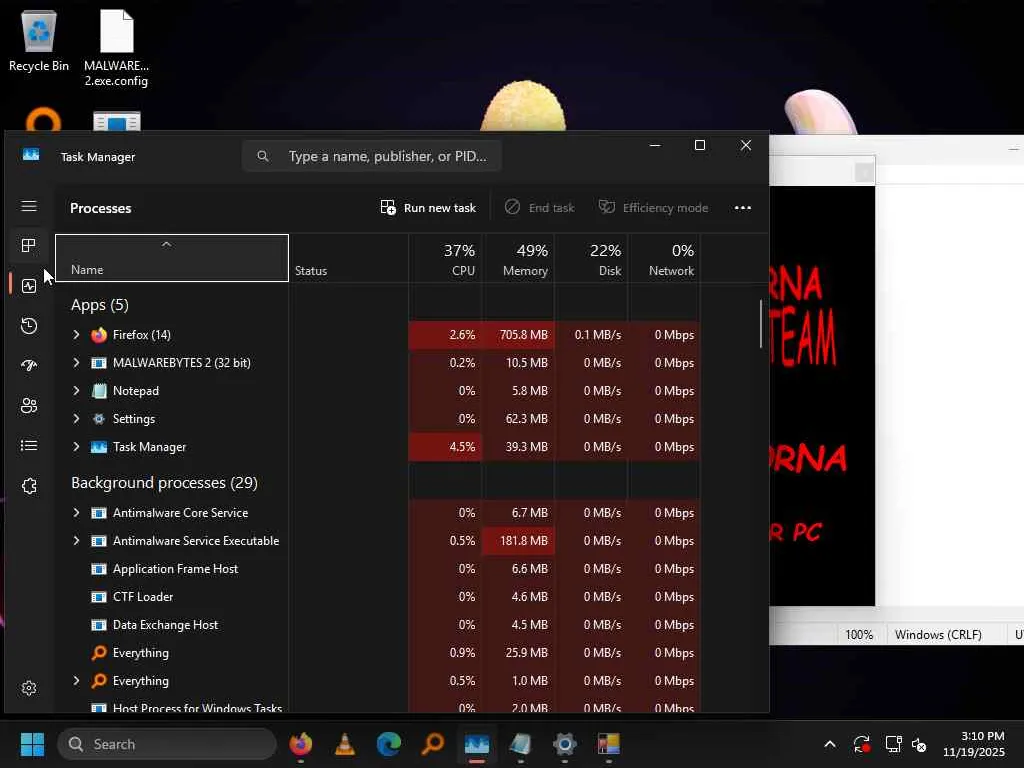Image resolution: width=1024 pixels, height=768 pixels.
Task: Click the taskbar clock showing 3:10 PM
Action: pos(974,744)
